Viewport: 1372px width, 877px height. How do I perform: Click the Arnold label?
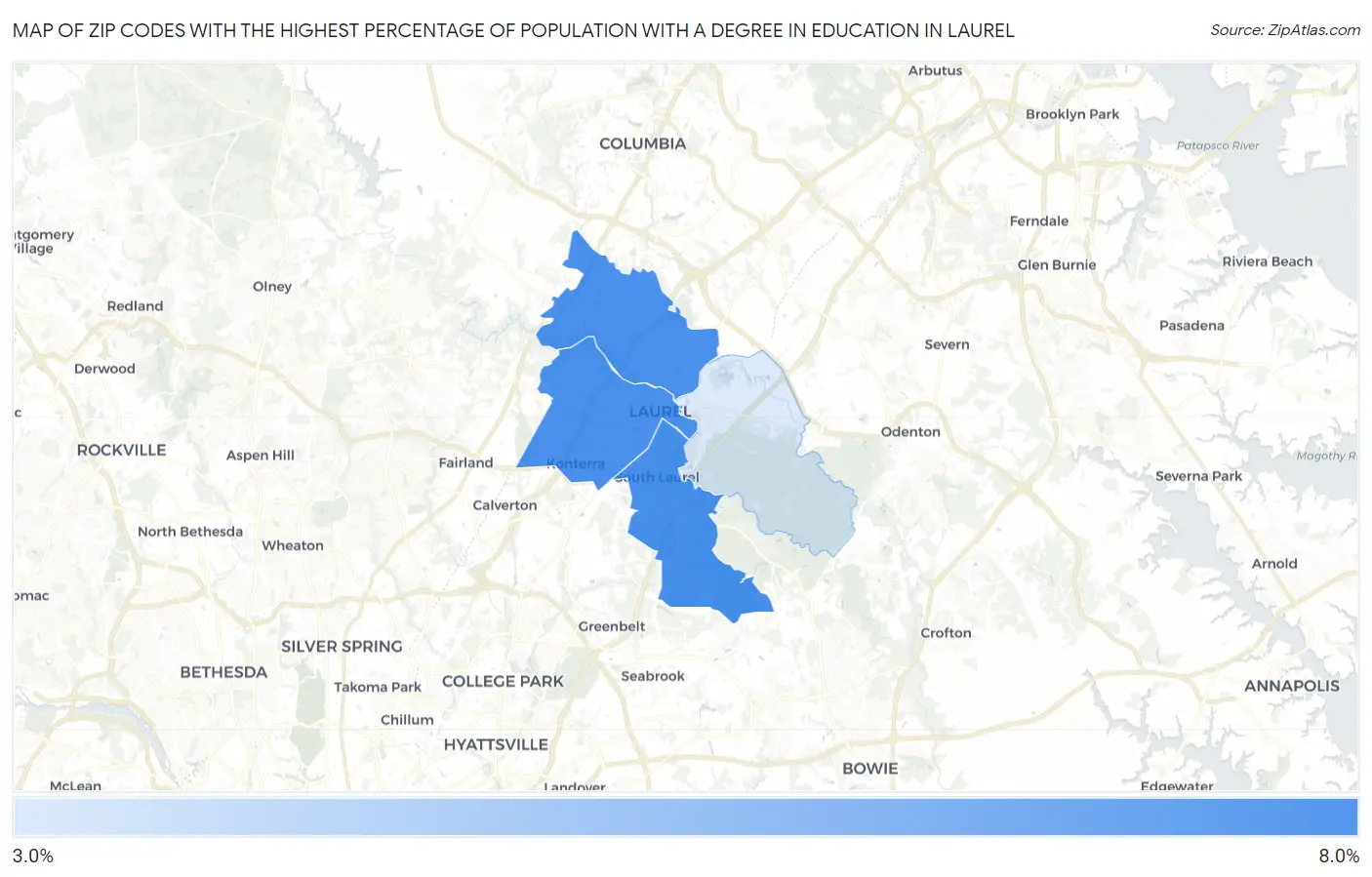[1274, 564]
